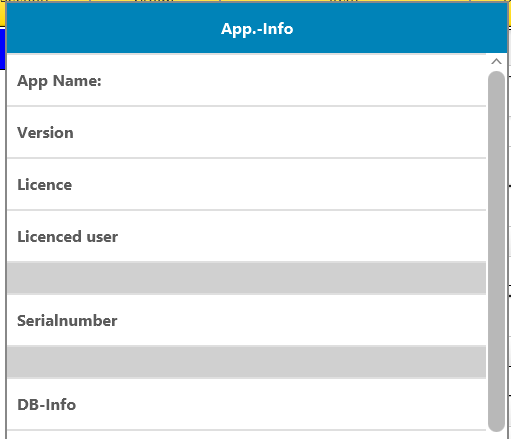511x439 pixels.
Task: Click the vertical scrollbar thumb
Action: 496,251
